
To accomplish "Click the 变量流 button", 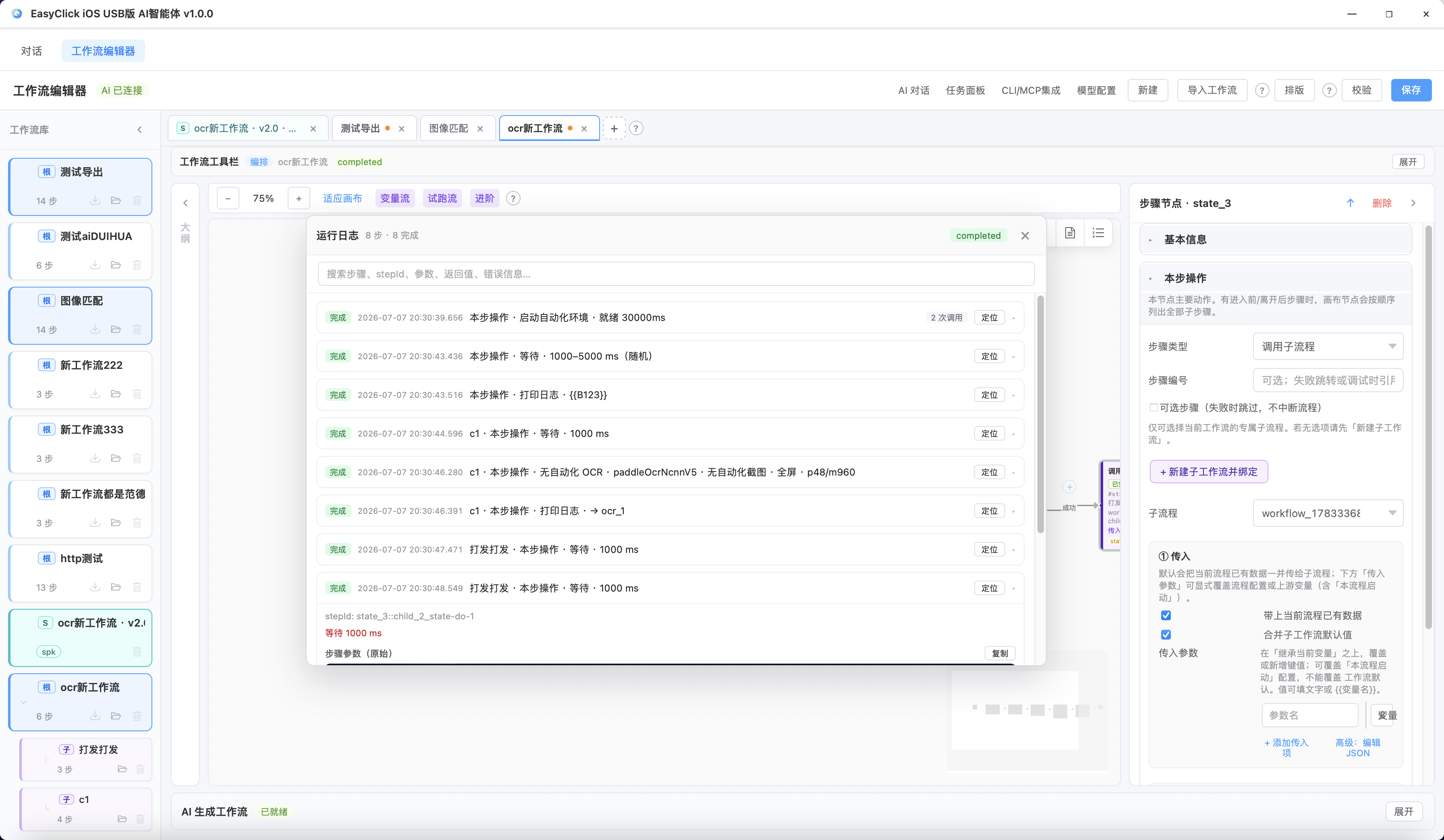I will coord(395,199).
